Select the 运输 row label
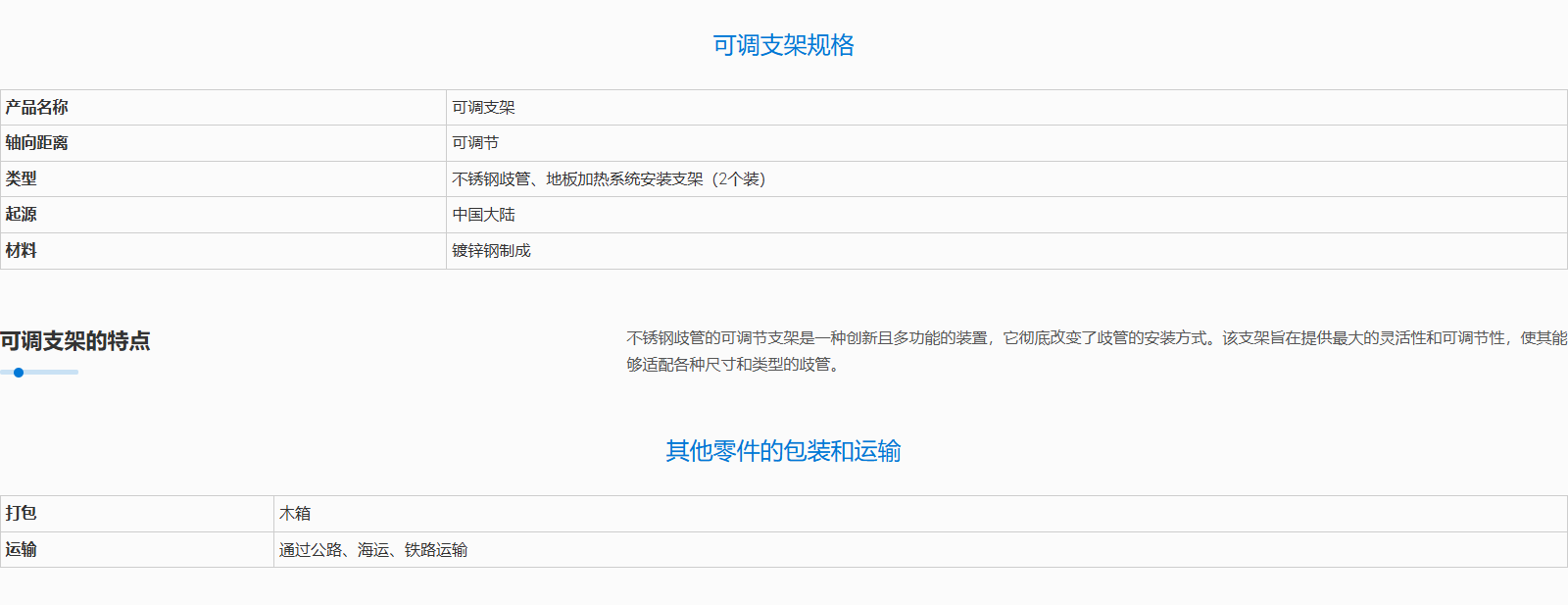Viewport: 1568px width, 605px height. pyautogui.click(x=21, y=550)
